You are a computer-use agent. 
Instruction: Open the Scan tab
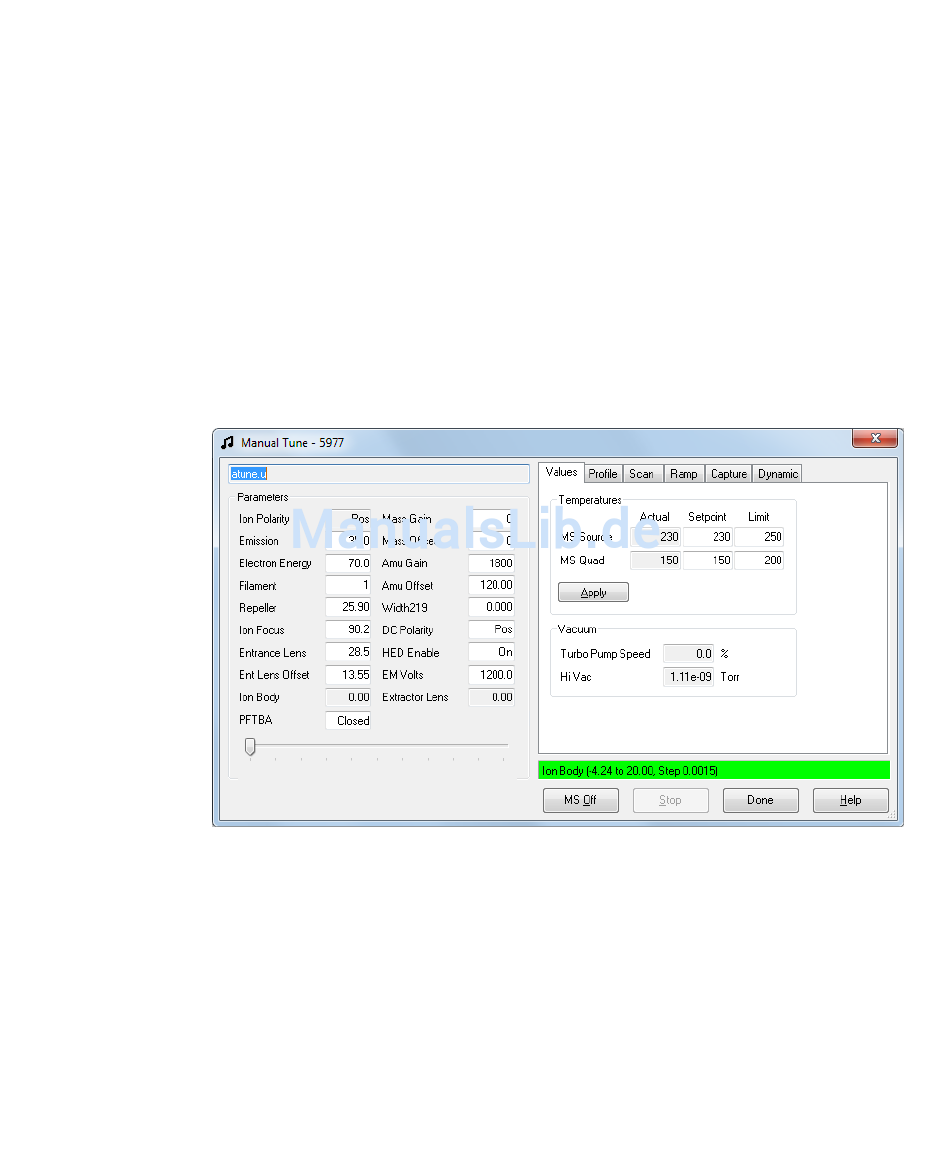pyautogui.click(x=642, y=473)
